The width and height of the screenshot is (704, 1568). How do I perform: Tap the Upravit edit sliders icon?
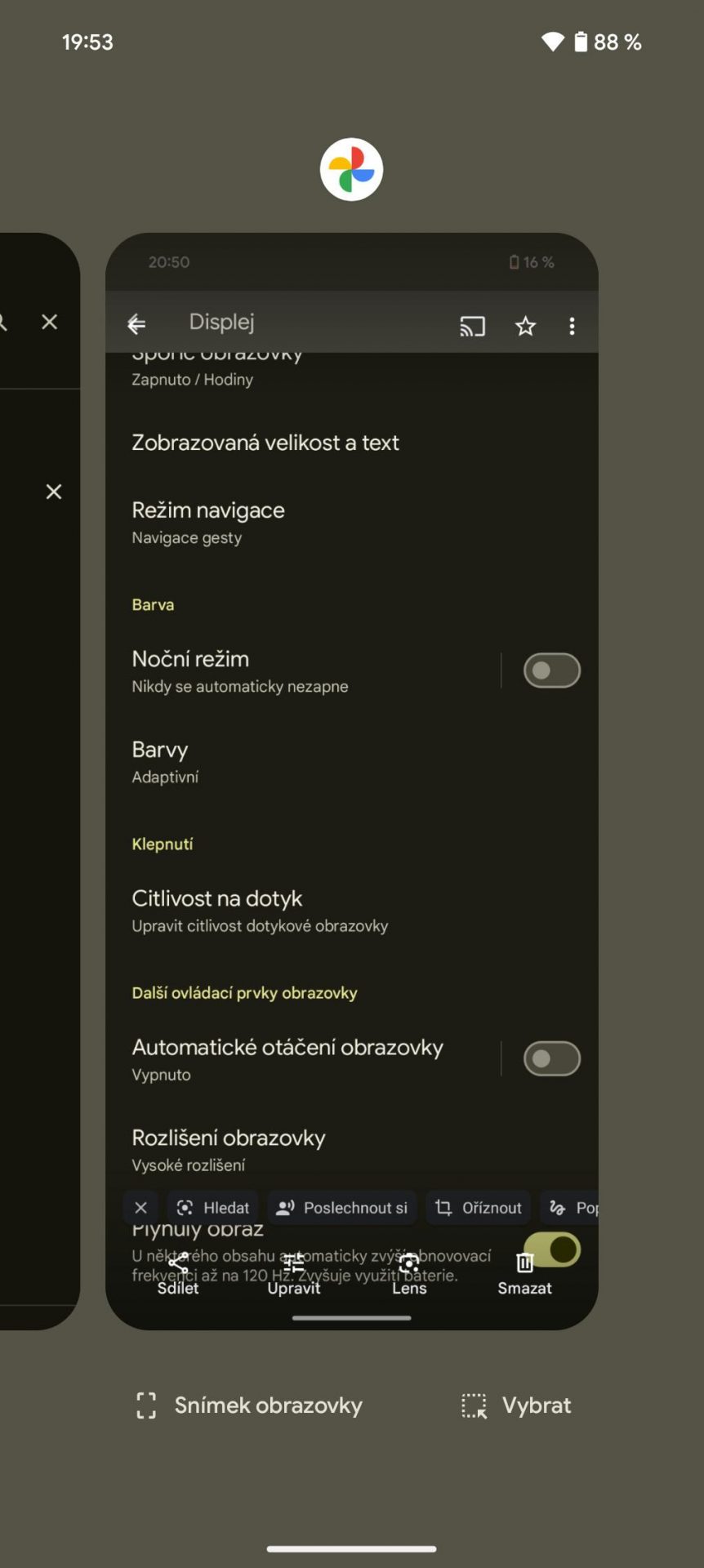click(x=293, y=1263)
